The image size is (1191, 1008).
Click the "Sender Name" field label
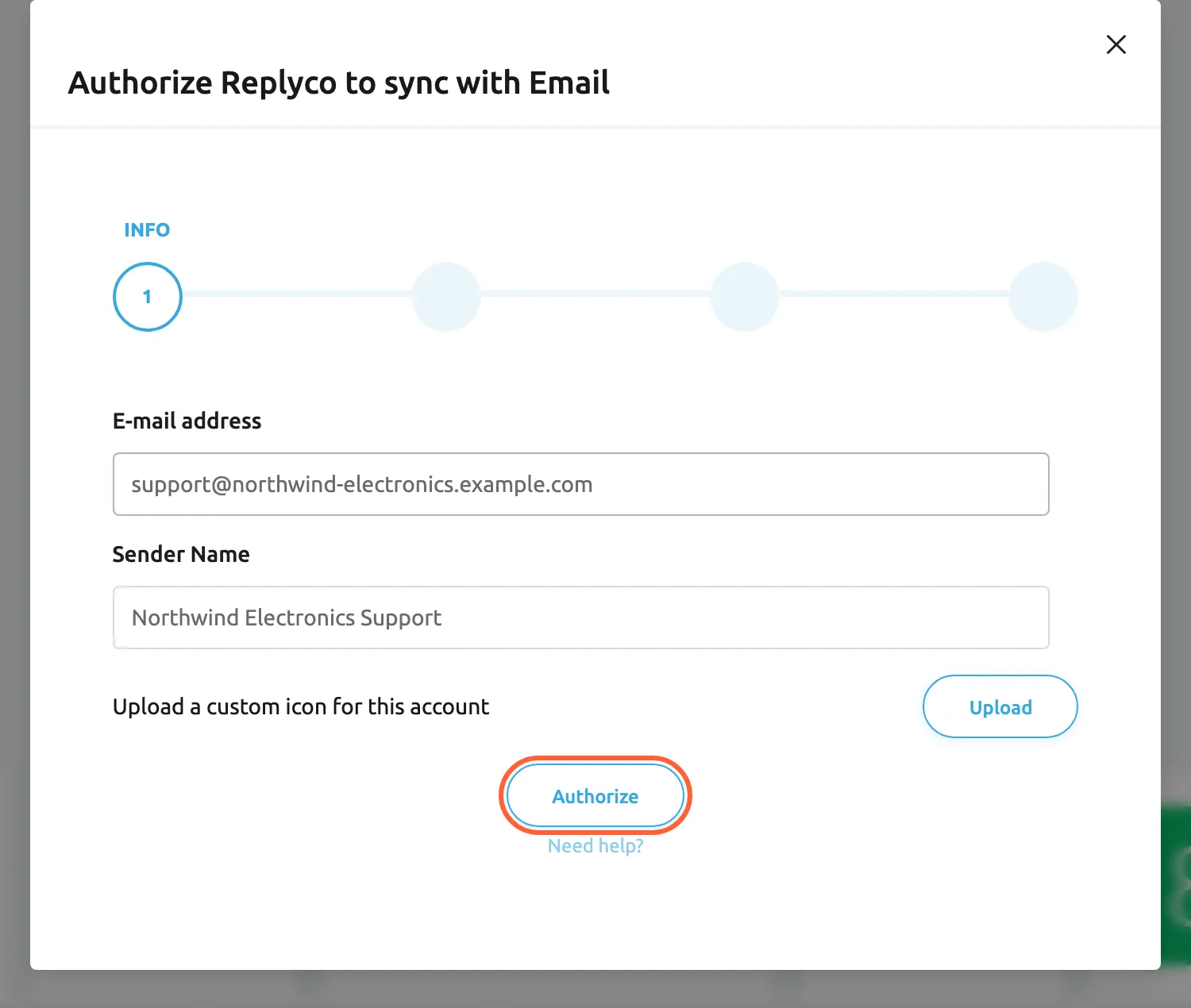(181, 554)
